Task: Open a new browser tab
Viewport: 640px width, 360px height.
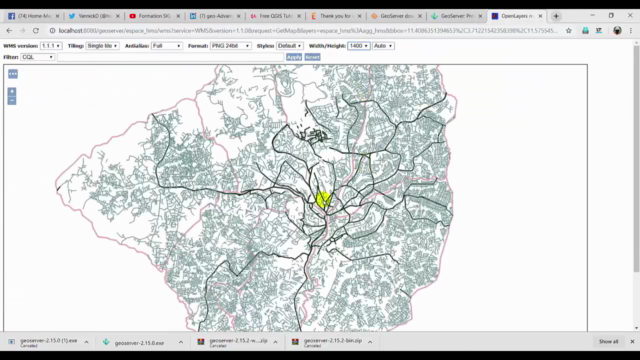Action: point(556,16)
